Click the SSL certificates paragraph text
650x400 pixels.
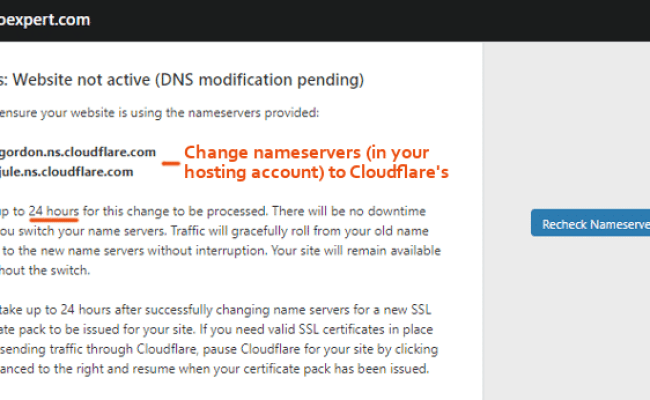[x=219, y=339]
